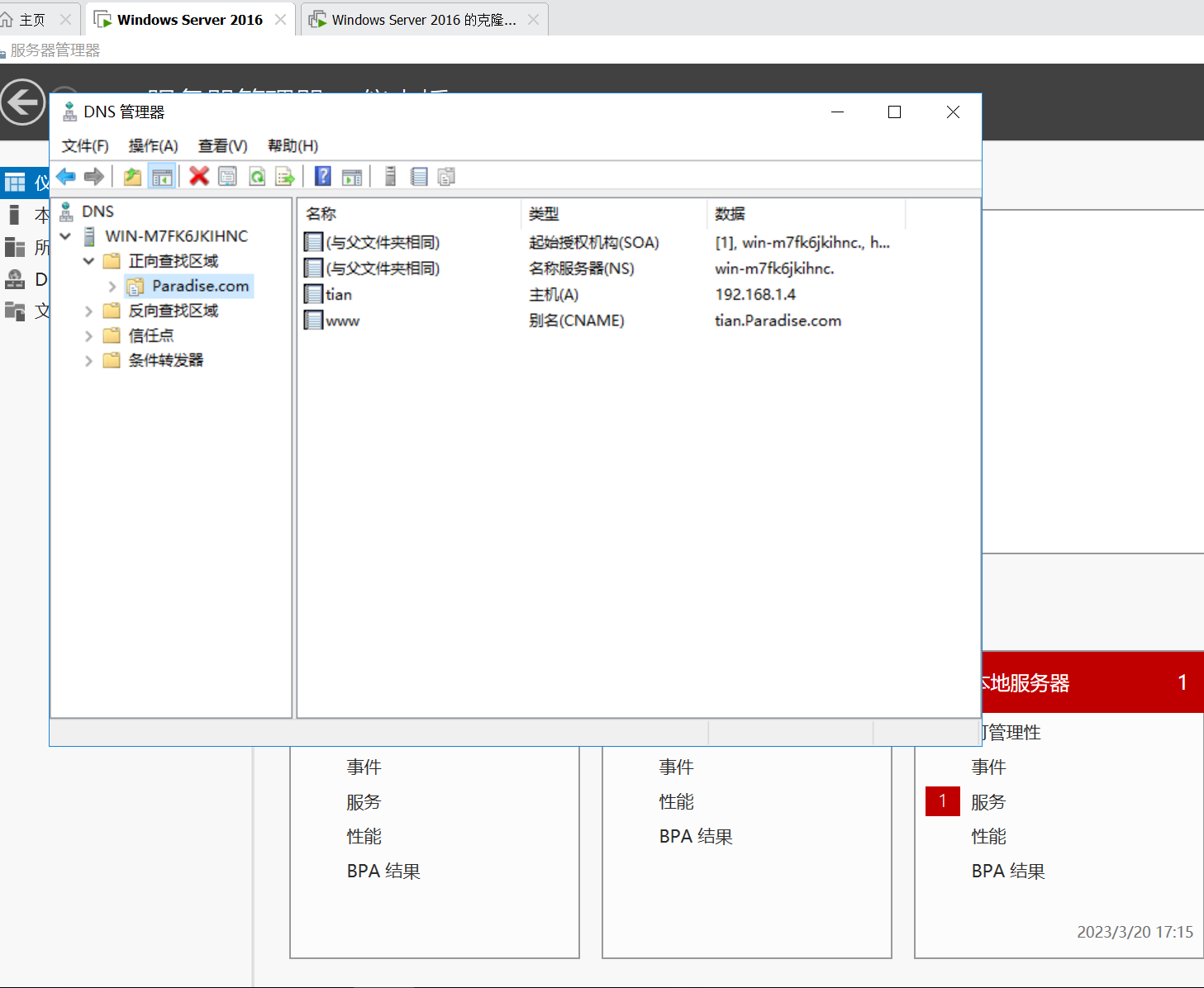Select the Paradise.com zone
Viewport: 1204px width, 988px height.
click(x=200, y=286)
